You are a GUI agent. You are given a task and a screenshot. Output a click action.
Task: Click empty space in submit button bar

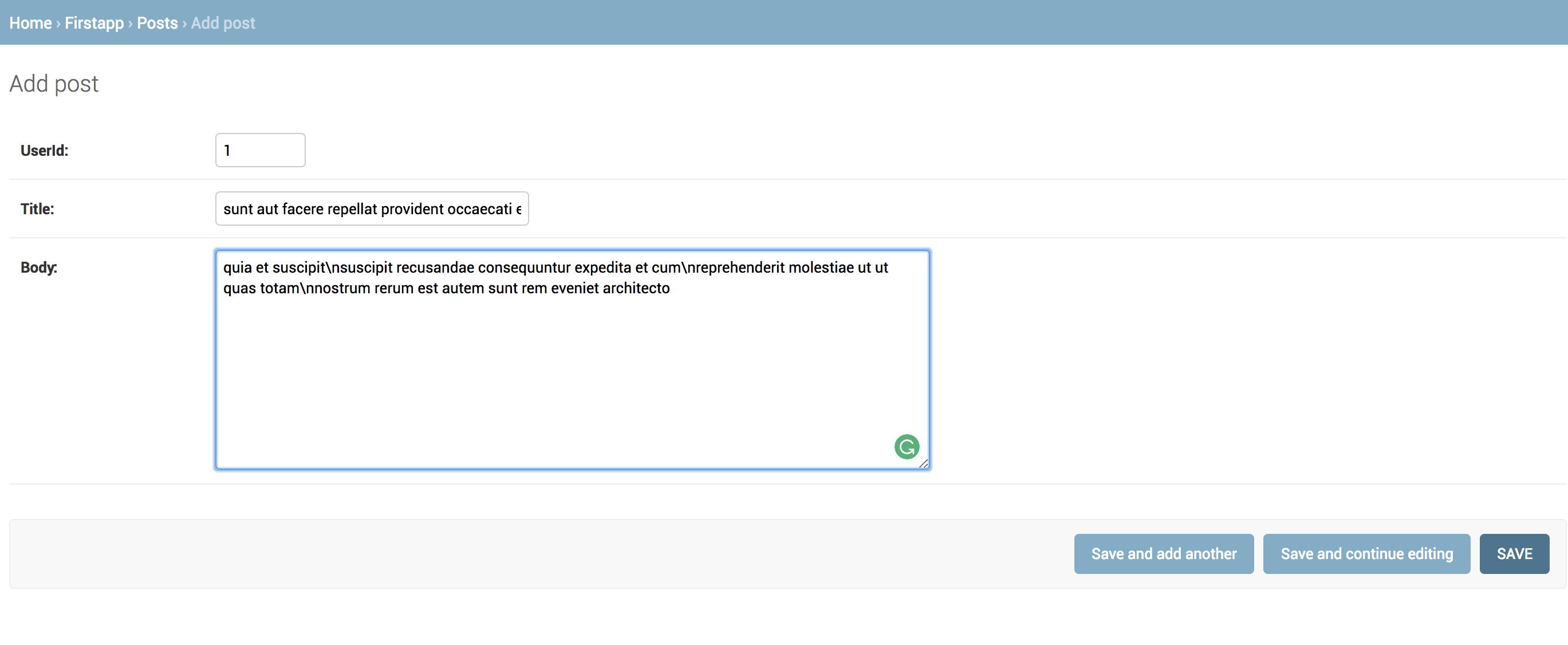point(487,554)
